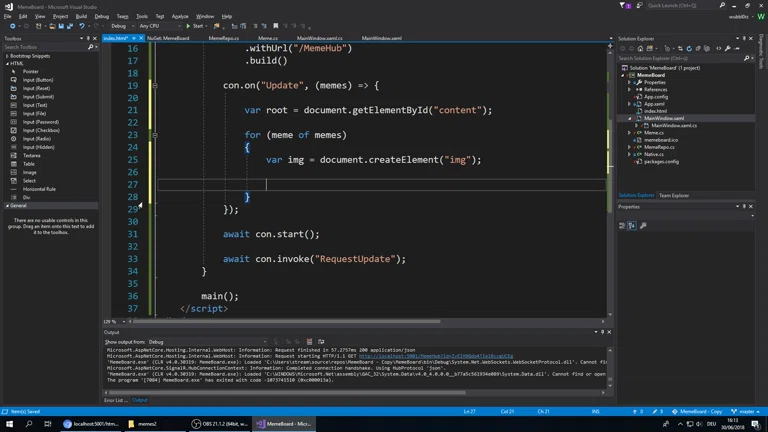
Task: Expand App.xaml node in Solution Explorer
Action: [629, 104]
